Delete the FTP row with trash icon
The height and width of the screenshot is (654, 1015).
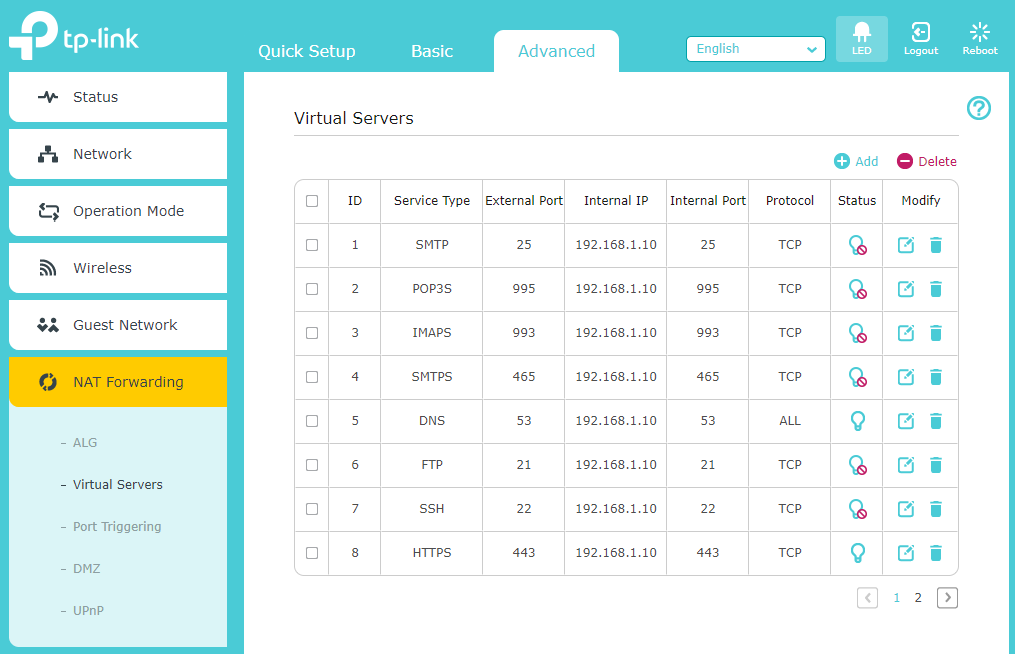935,465
